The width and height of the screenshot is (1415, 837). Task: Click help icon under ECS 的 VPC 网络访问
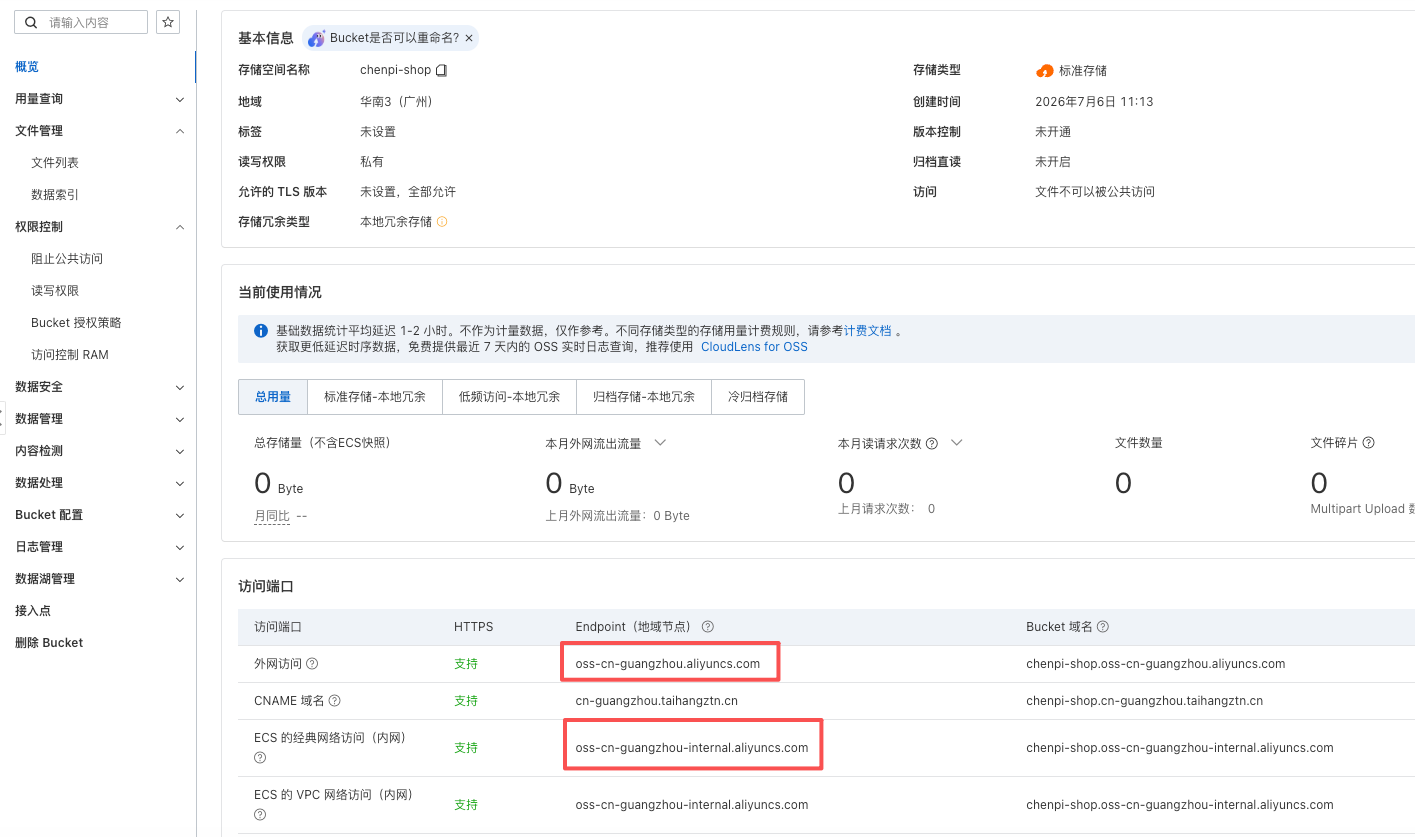[260, 815]
